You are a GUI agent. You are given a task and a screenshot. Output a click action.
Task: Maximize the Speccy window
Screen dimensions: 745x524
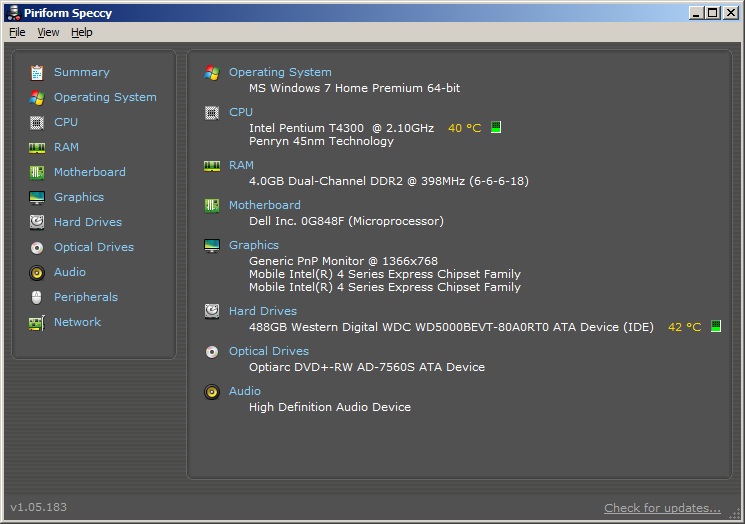(713, 13)
